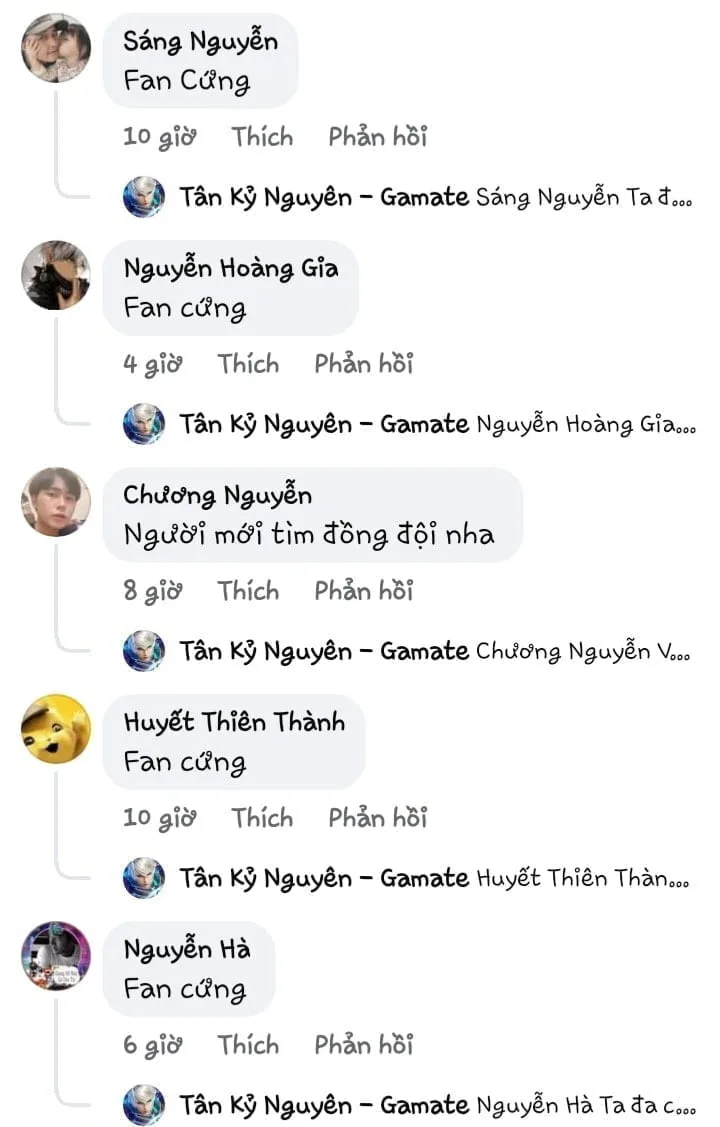
Task: Open Huyết Thiên Thành's name link
Action: pyautogui.click(x=234, y=722)
